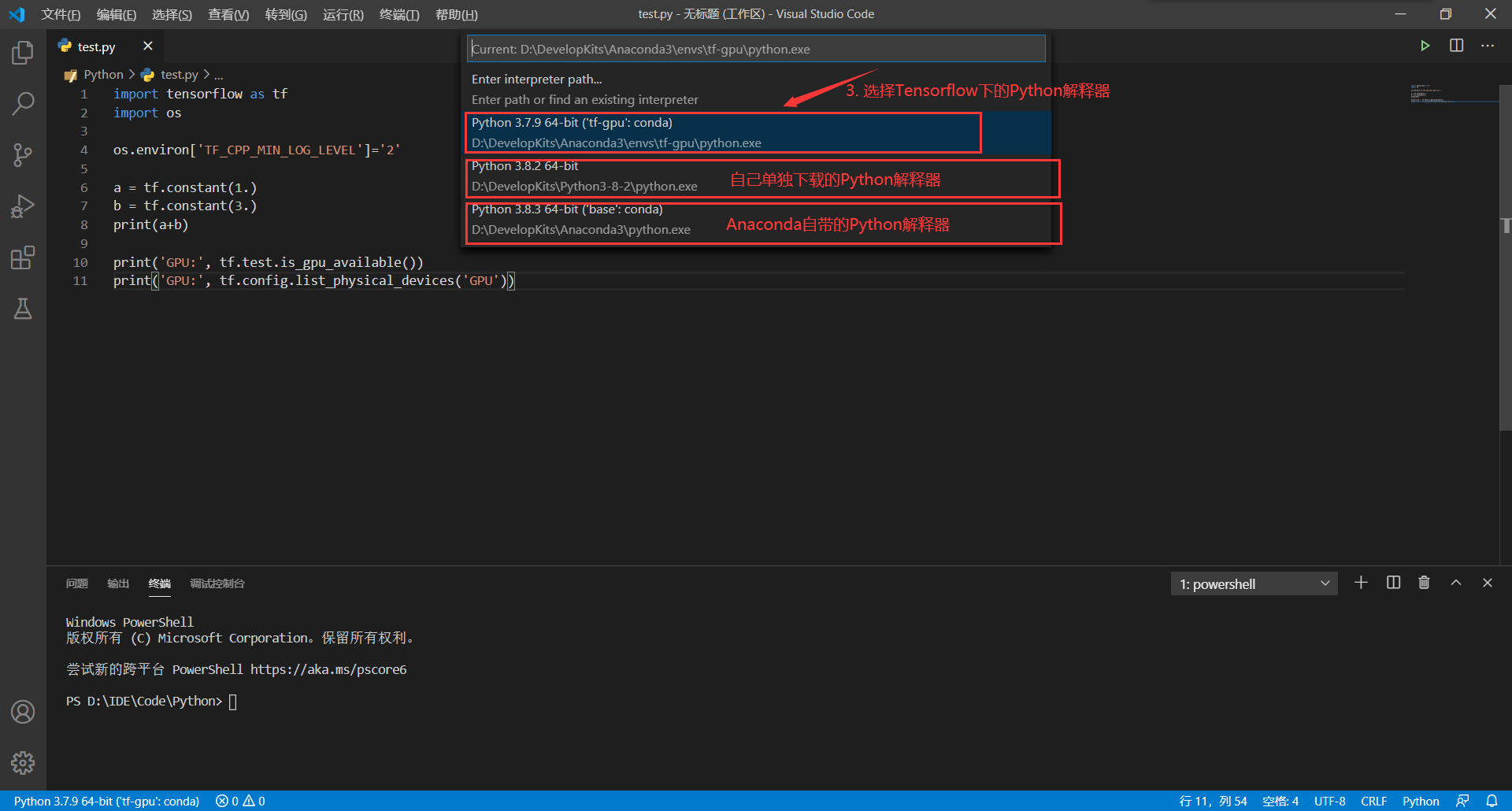Show errors and warnings count
The width and height of the screenshot is (1512, 811).
[240, 801]
